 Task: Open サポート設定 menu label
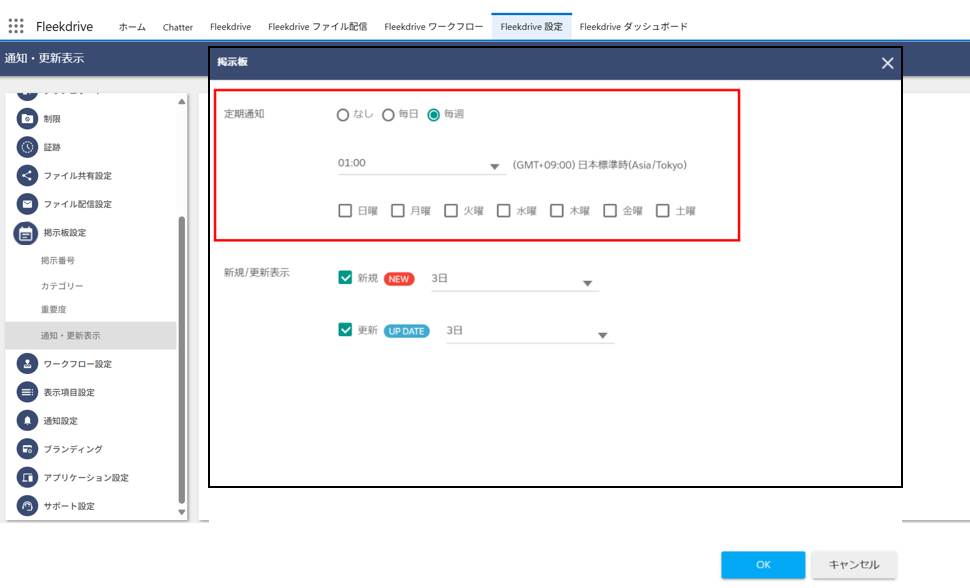69,506
